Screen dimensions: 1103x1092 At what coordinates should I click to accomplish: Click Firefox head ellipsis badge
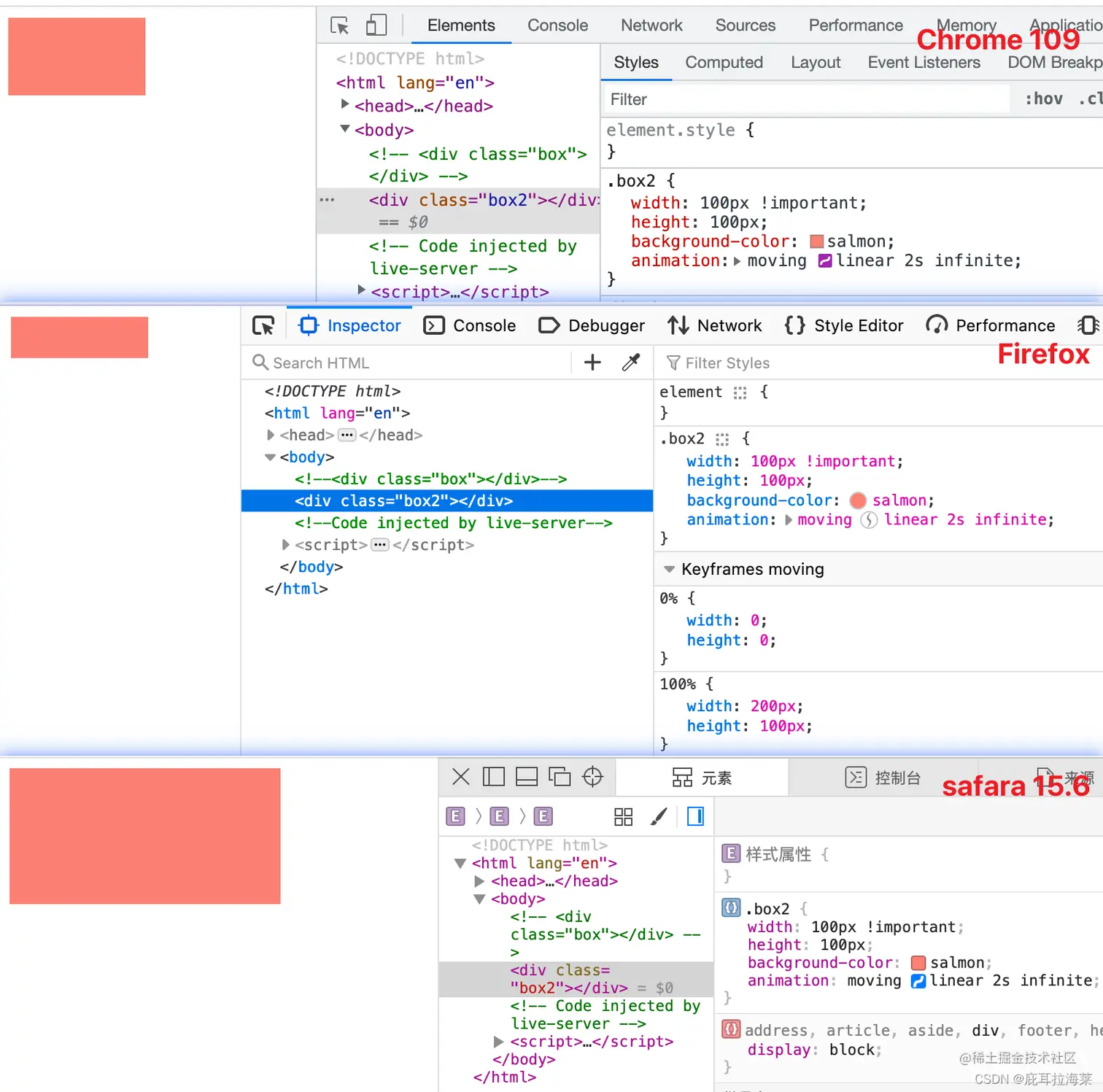coord(347,435)
